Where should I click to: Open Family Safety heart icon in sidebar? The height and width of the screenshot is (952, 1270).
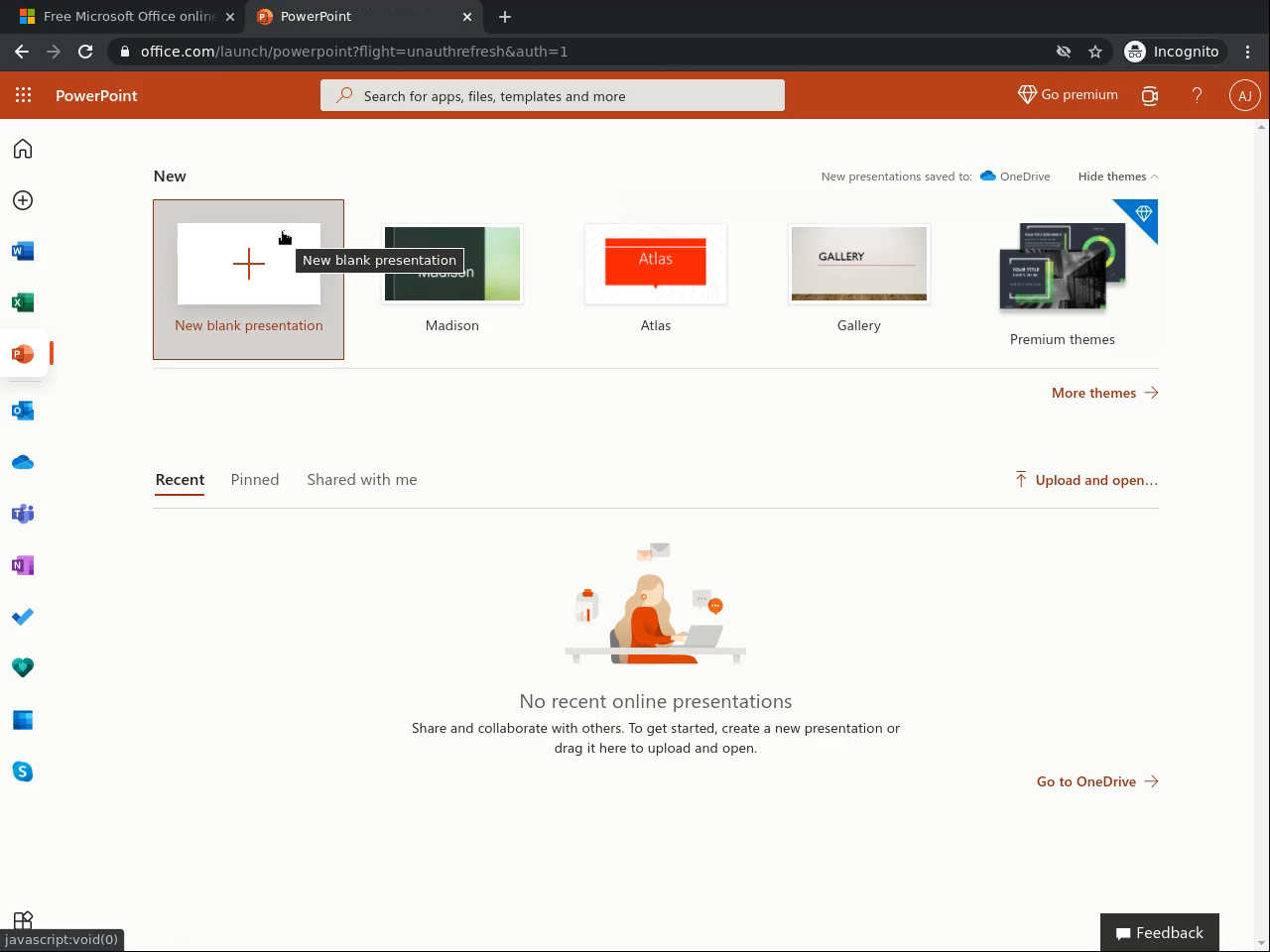23,668
